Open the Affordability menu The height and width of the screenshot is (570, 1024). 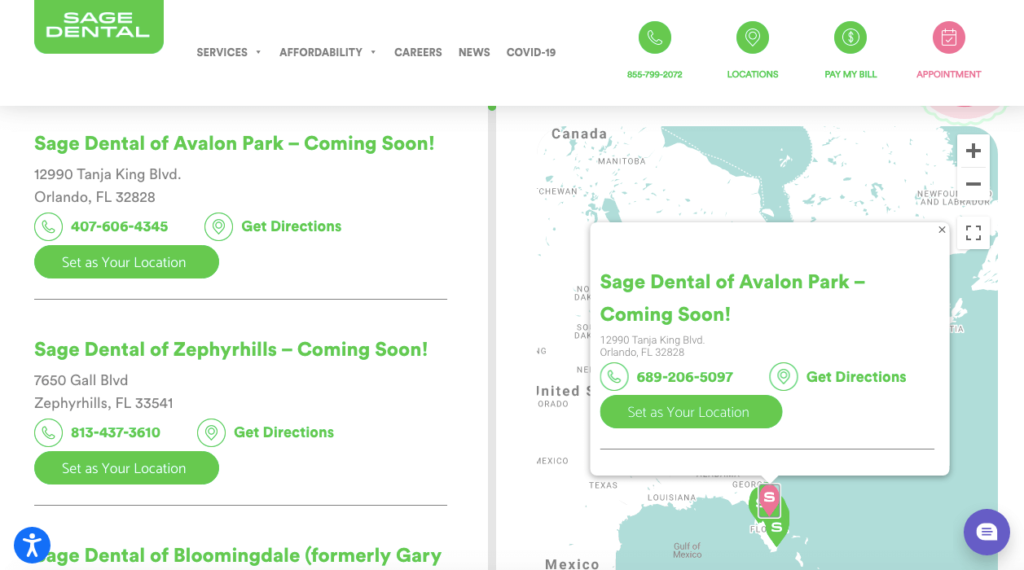pos(321,52)
